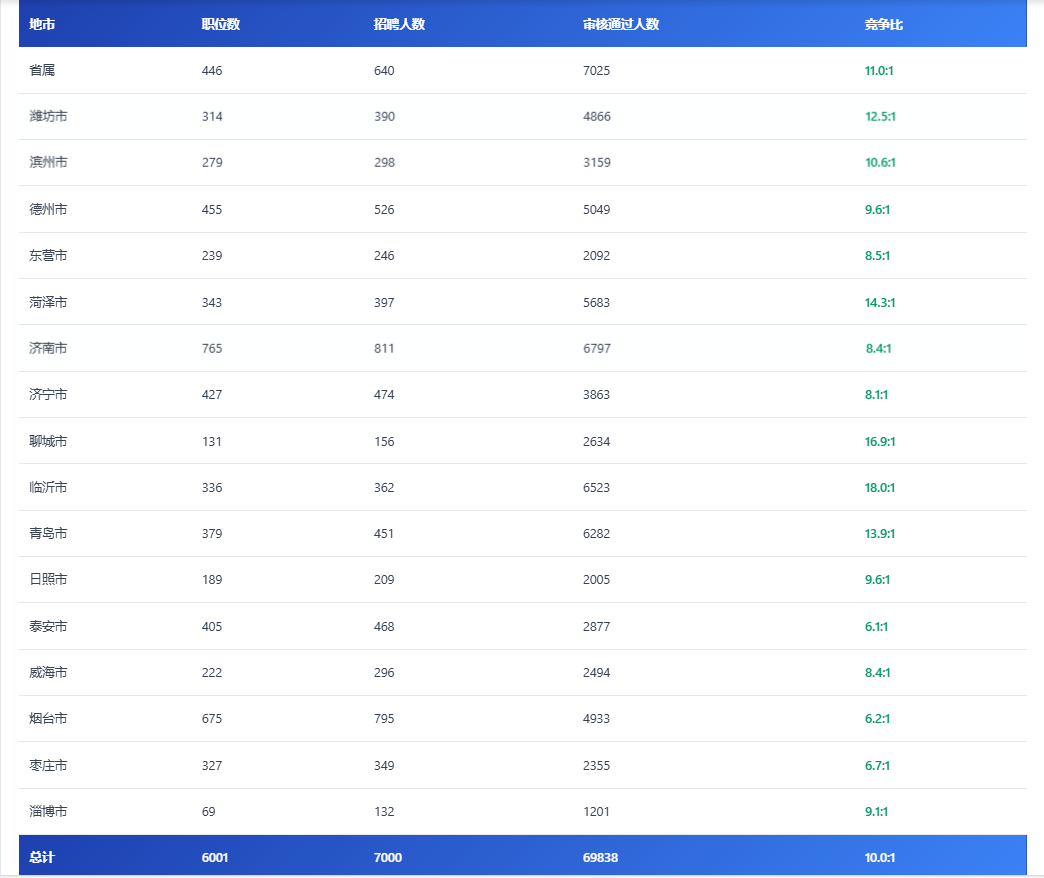Screen dimensions: 1044x878
Task: Click the 总计 footer label
Action: point(42,857)
